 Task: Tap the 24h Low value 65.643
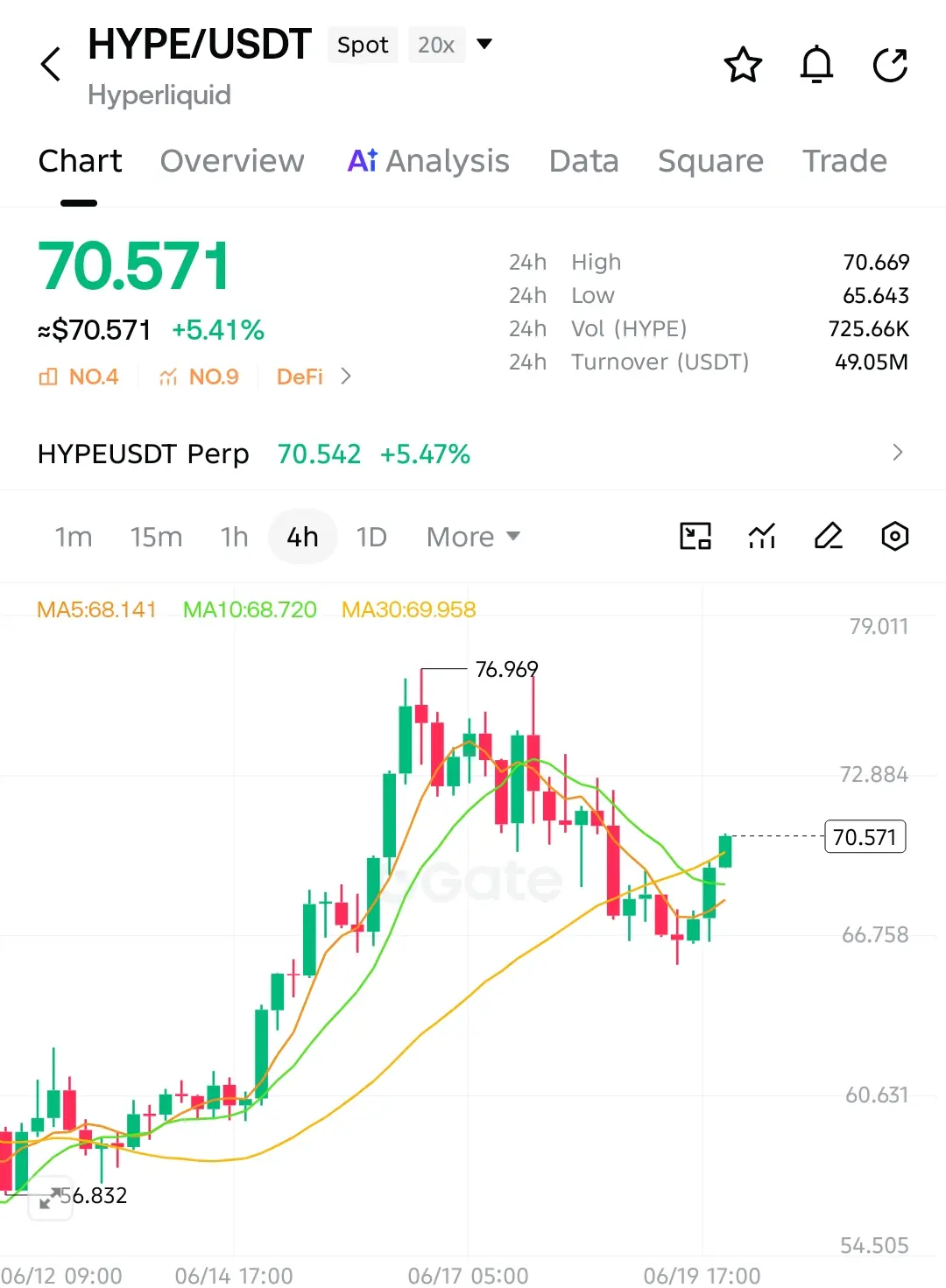click(x=876, y=295)
